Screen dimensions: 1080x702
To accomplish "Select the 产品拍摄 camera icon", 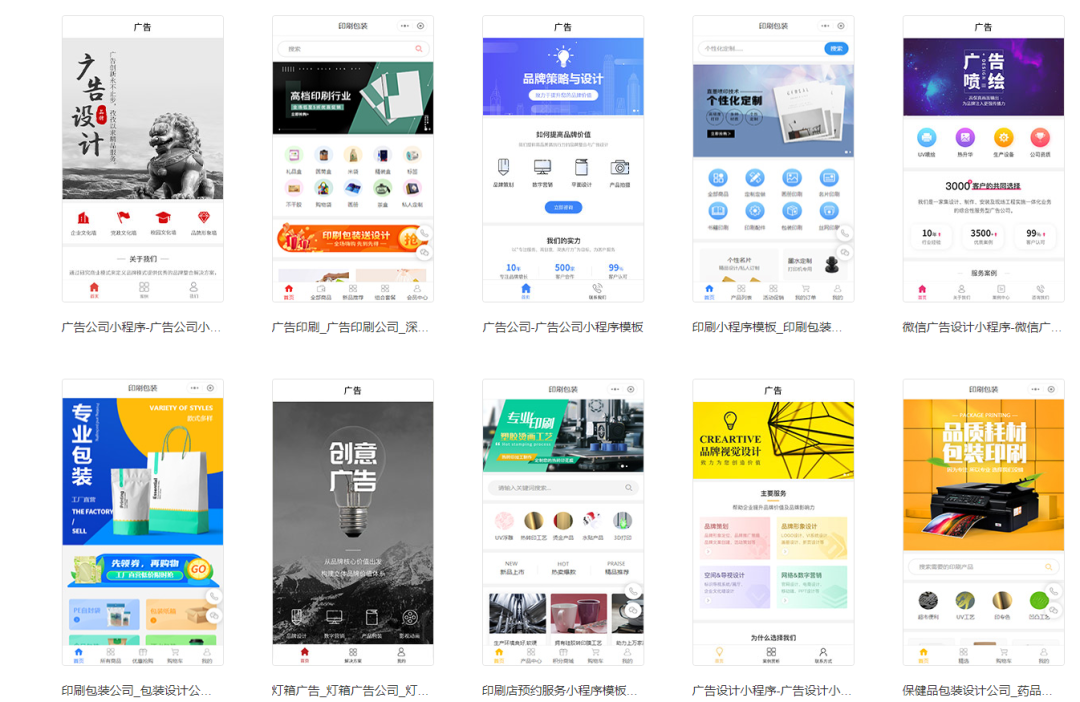I will [620, 168].
